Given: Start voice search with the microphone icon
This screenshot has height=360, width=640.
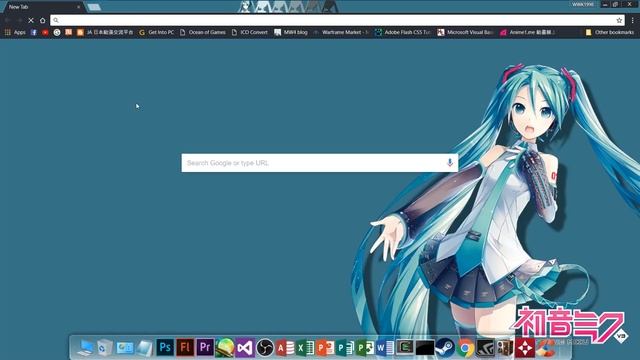Looking at the screenshot, I should coord(449,162).
